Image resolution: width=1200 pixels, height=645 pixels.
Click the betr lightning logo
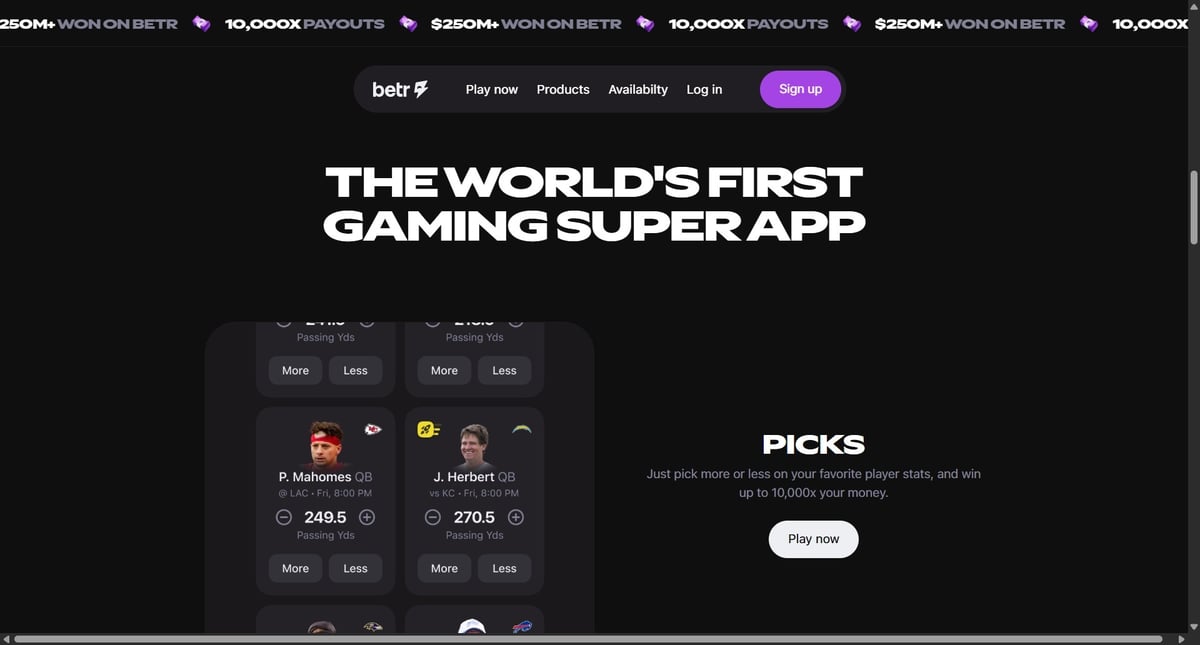click(400, 89)
